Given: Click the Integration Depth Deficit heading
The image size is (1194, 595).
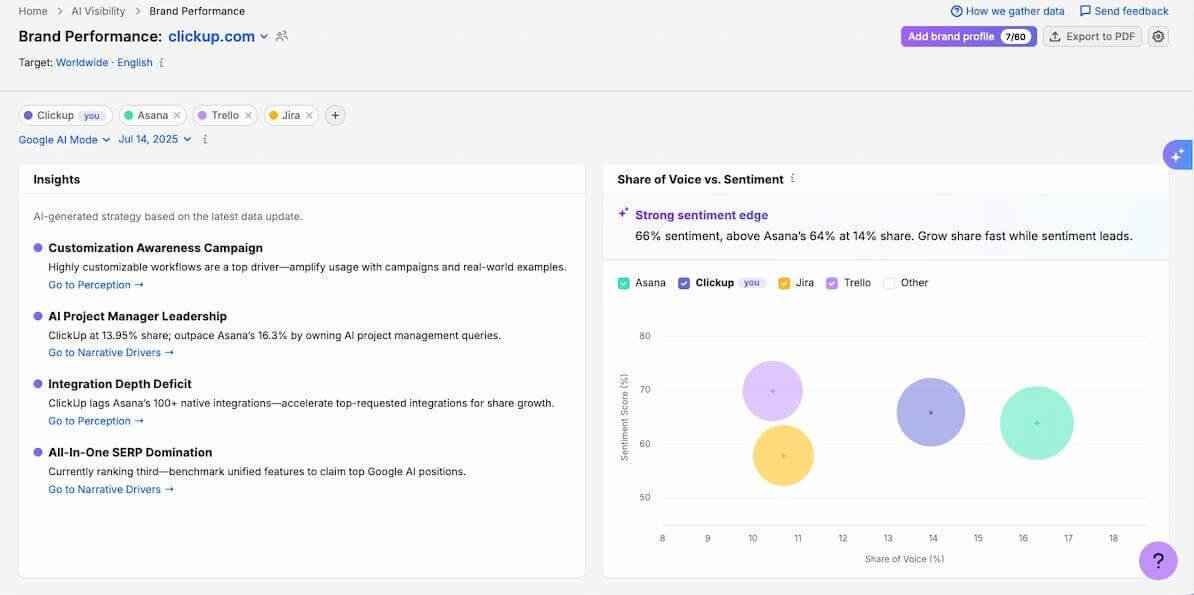Looking at the screenshot, I should (120, 384).
